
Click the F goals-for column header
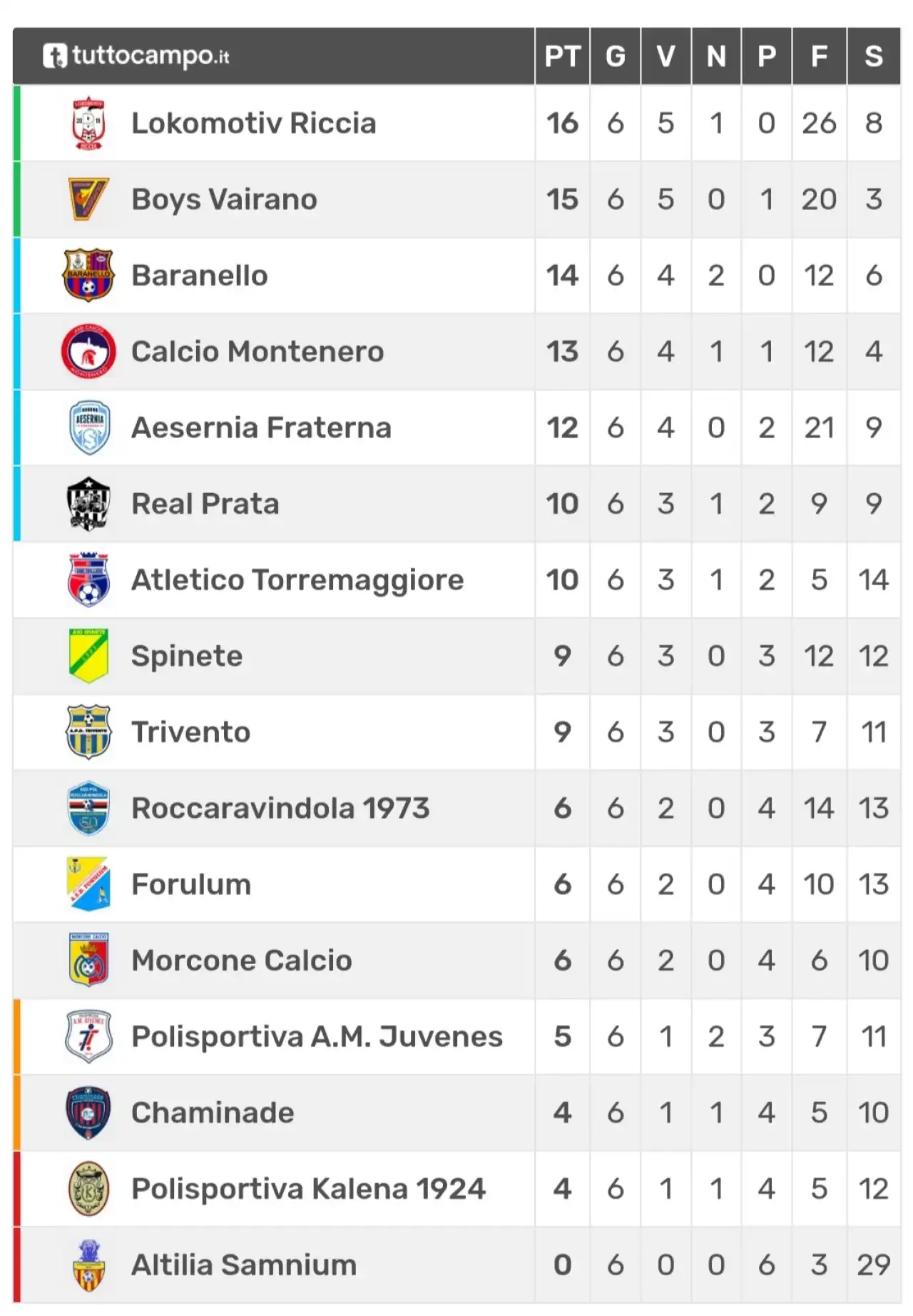click(819, 56)
